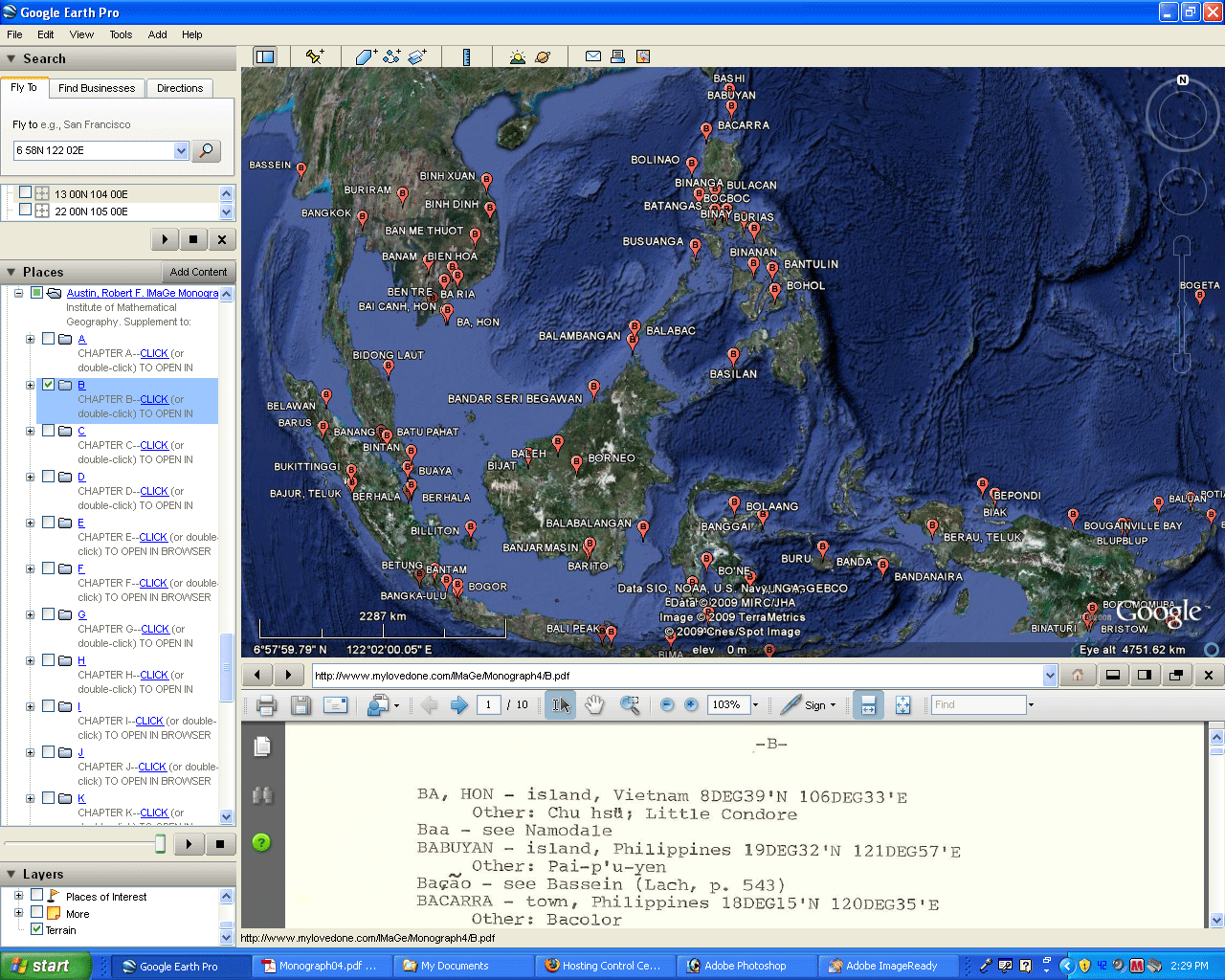Image resolution: width=1225 pixels, height=980 pixels.
Task: View in Google Maps icon
Action: tap(643, 56)
